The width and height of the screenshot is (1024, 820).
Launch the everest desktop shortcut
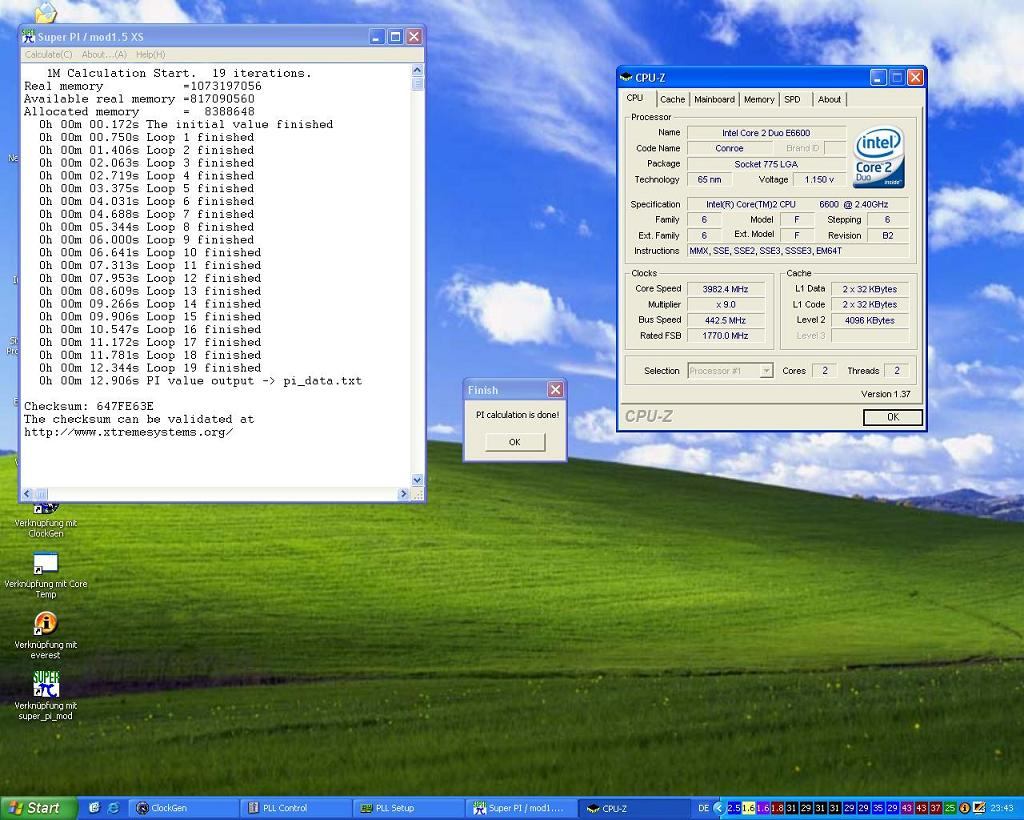point(45,635)
